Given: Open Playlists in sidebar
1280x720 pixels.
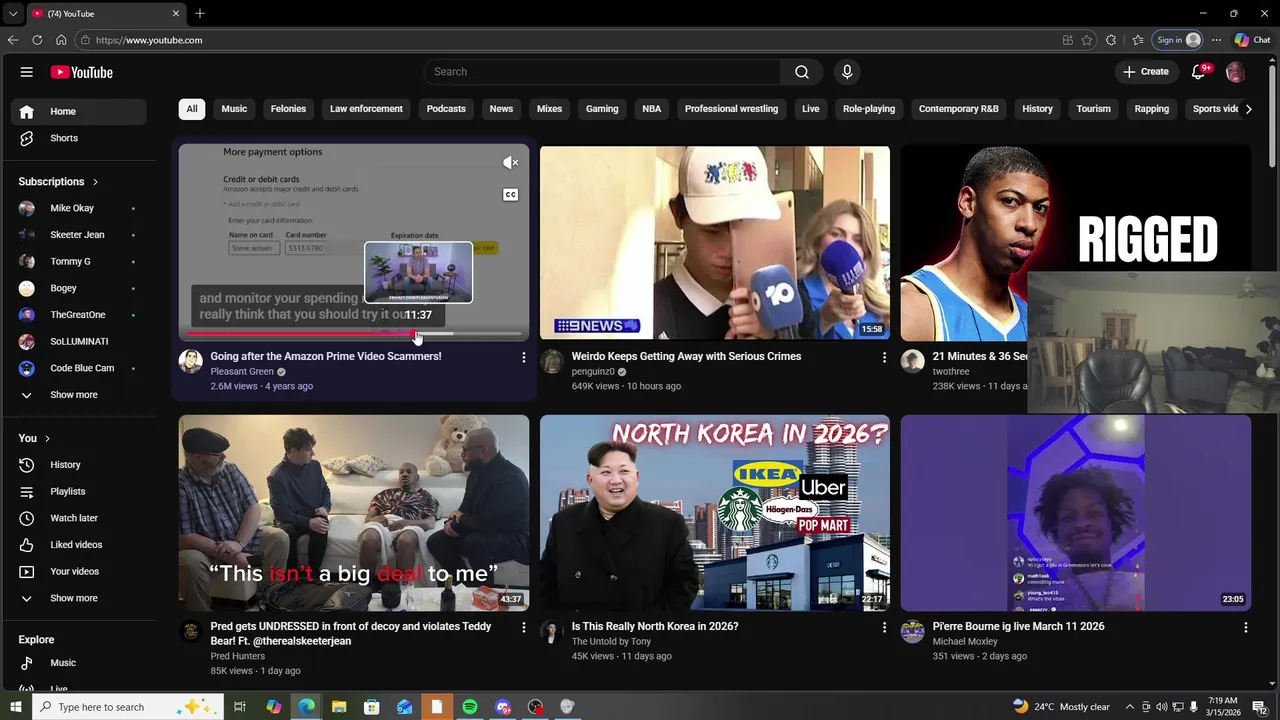Looking at the screenshot, I should 80,492.
